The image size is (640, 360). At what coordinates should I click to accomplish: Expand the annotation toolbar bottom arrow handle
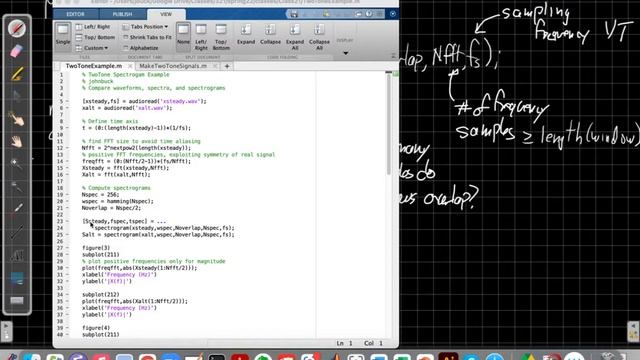click(6, 331)
